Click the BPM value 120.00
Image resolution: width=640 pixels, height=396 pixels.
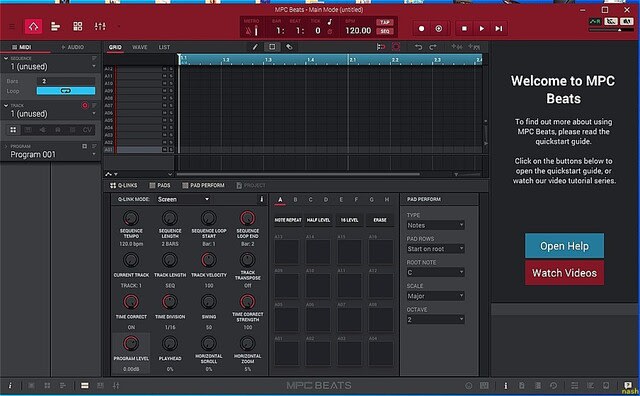pyautogui.click(x=358, y=31)
